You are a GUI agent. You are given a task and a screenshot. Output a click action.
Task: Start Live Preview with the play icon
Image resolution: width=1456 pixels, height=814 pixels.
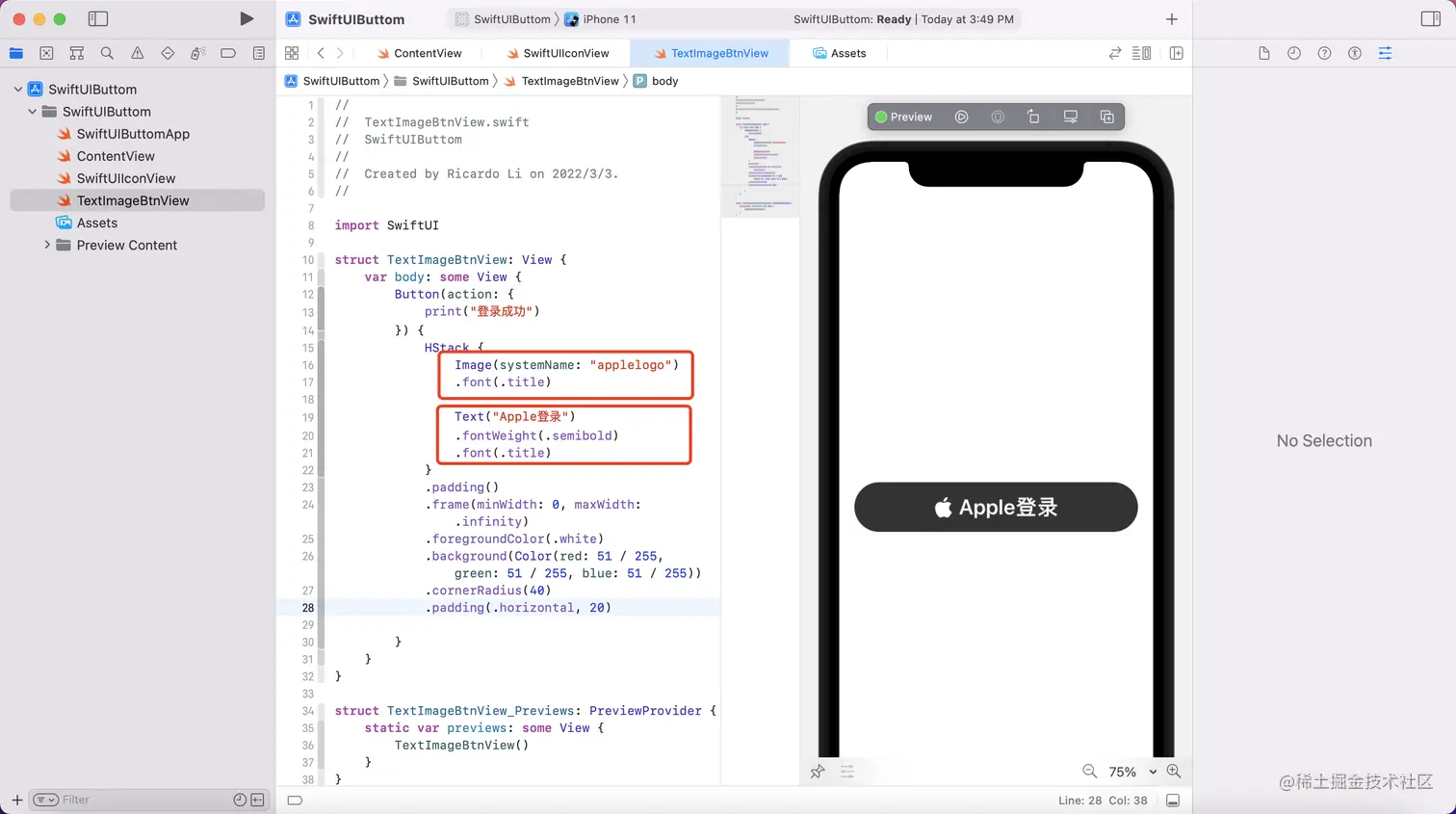point(961,116)
